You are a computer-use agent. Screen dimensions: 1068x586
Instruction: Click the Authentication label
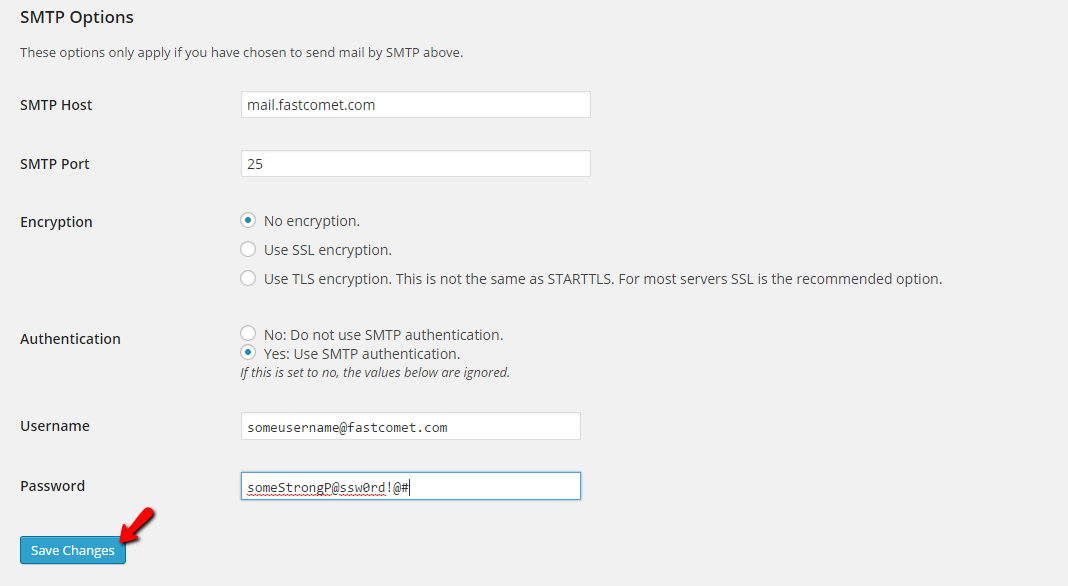[x=70, y=338]
